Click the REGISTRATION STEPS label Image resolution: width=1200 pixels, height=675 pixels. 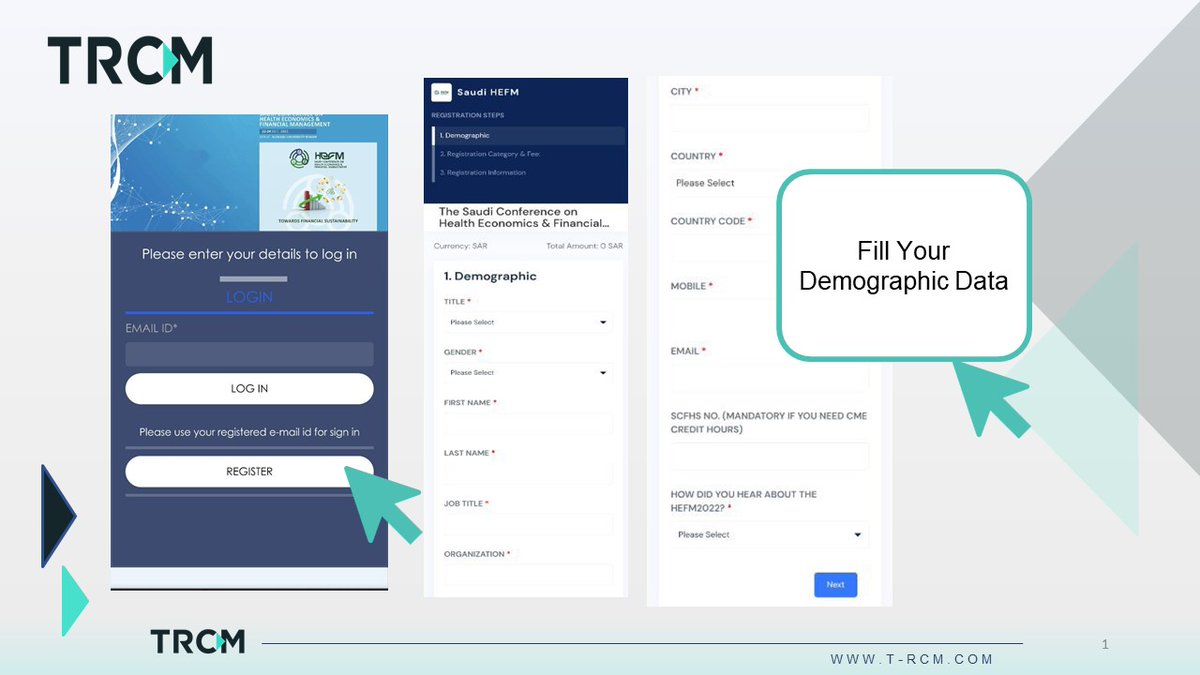point(468,115)
